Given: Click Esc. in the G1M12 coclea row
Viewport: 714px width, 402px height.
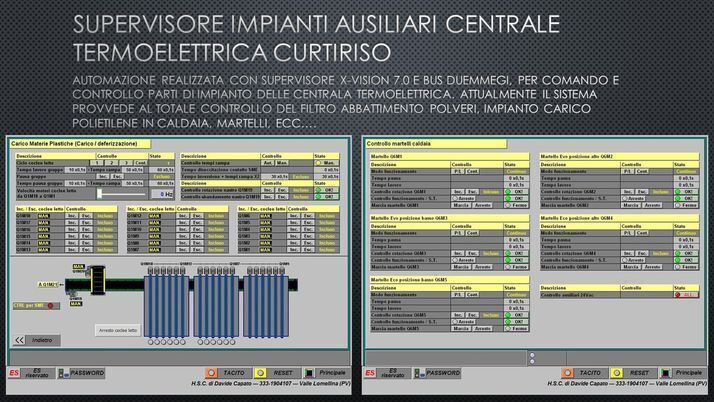Looking at the screenshot, I should (x=197, y=216).
